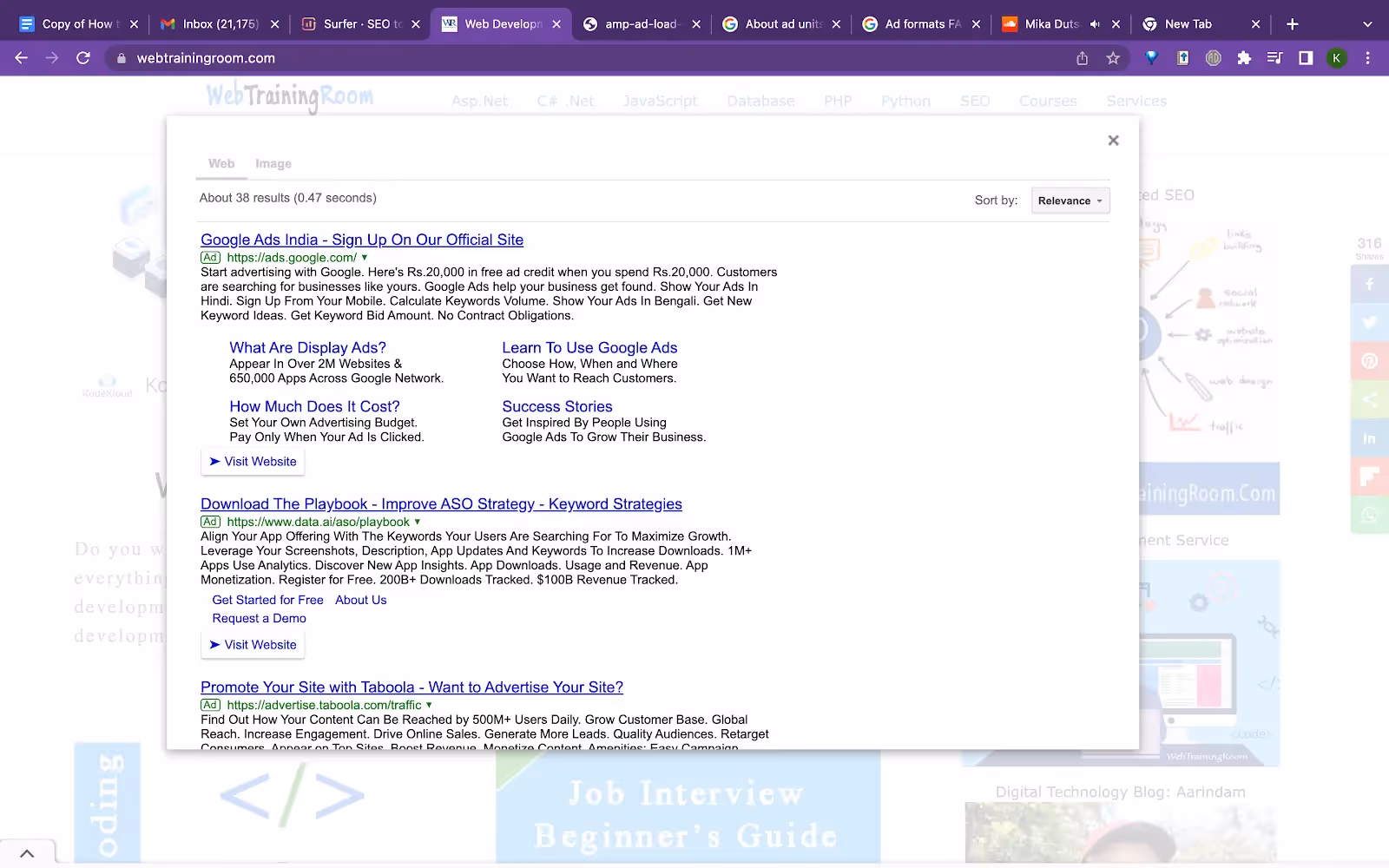Switch to the Web results tab
The image size is (1389, 868).
221,163
